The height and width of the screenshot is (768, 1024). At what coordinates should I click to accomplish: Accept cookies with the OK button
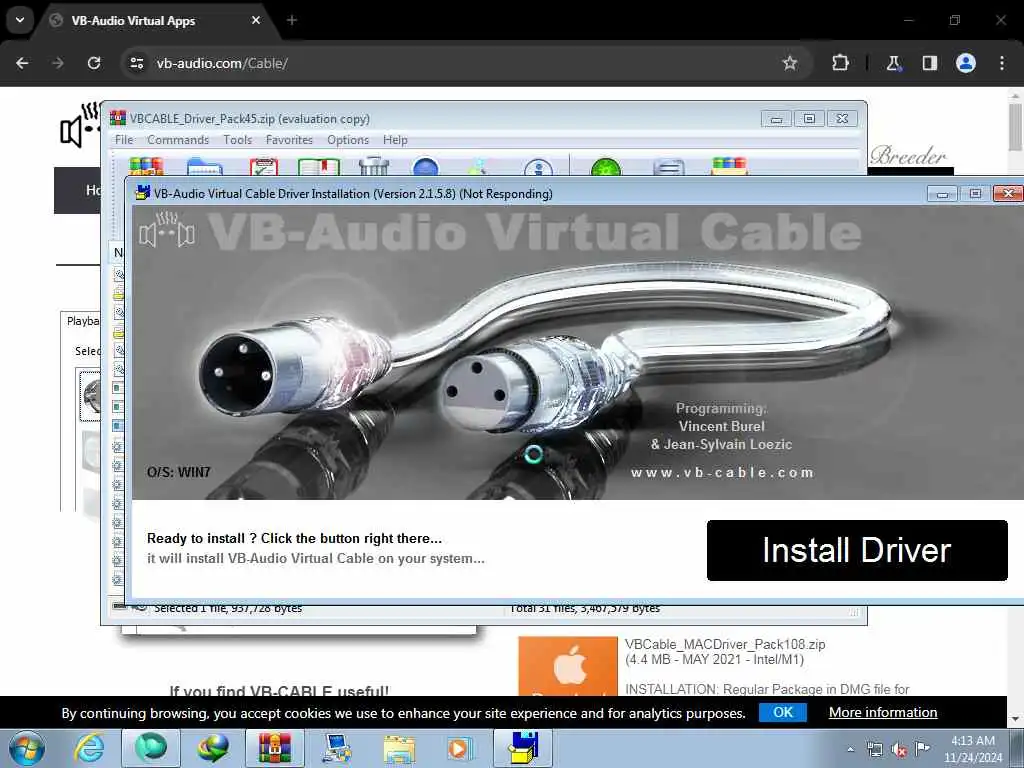tap(783, 712)
